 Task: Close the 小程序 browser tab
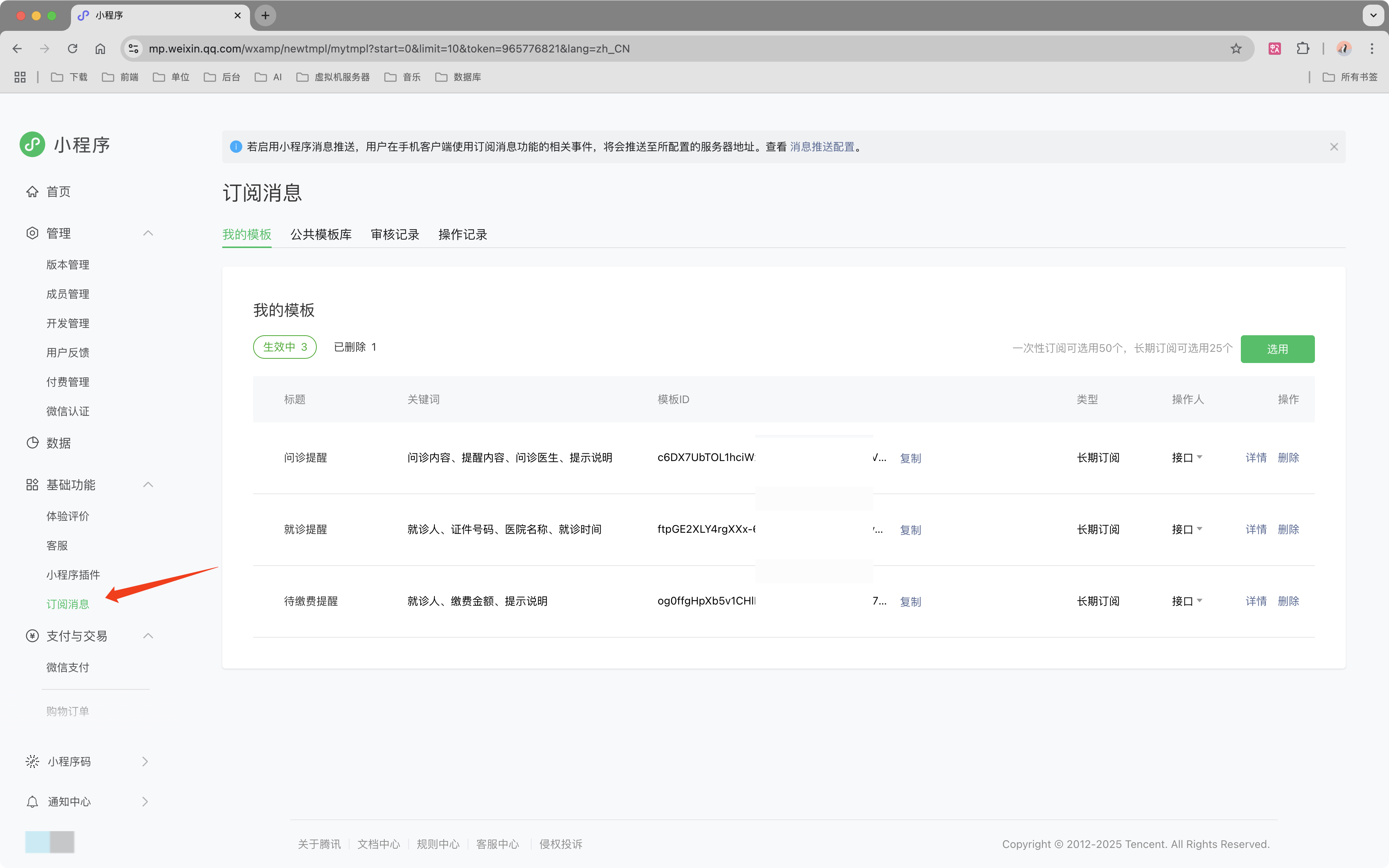click(x=238, y=15)
